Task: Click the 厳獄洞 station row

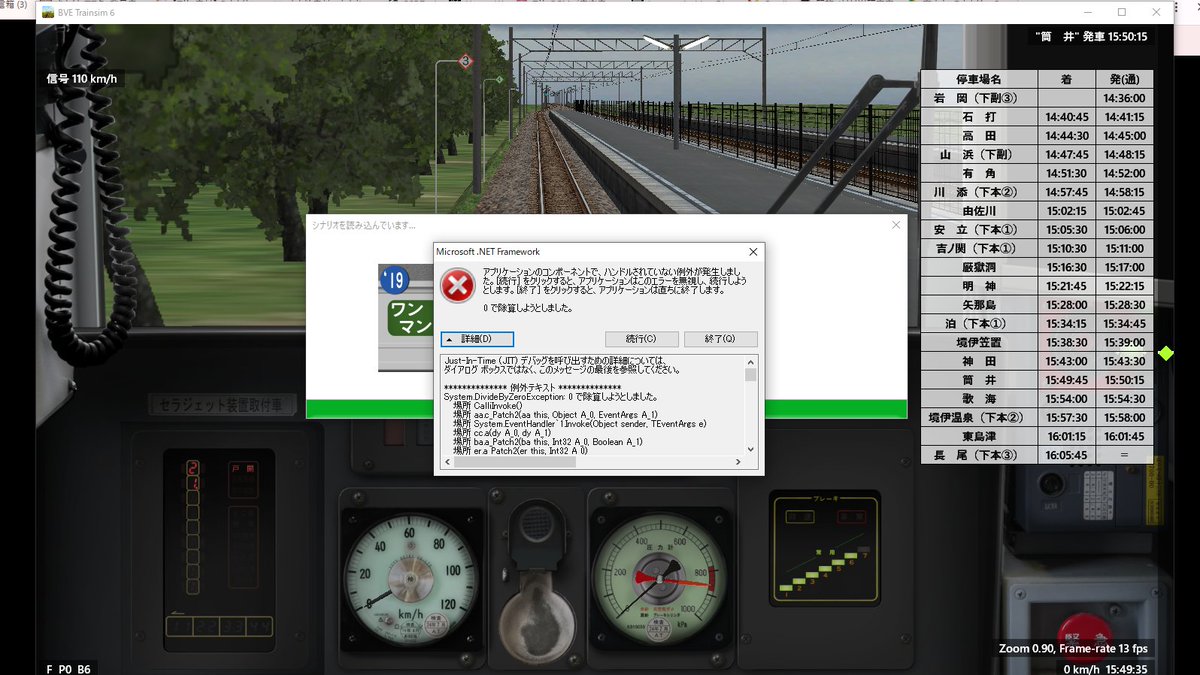Action: pyautogui.click(x=1037, y=267)
